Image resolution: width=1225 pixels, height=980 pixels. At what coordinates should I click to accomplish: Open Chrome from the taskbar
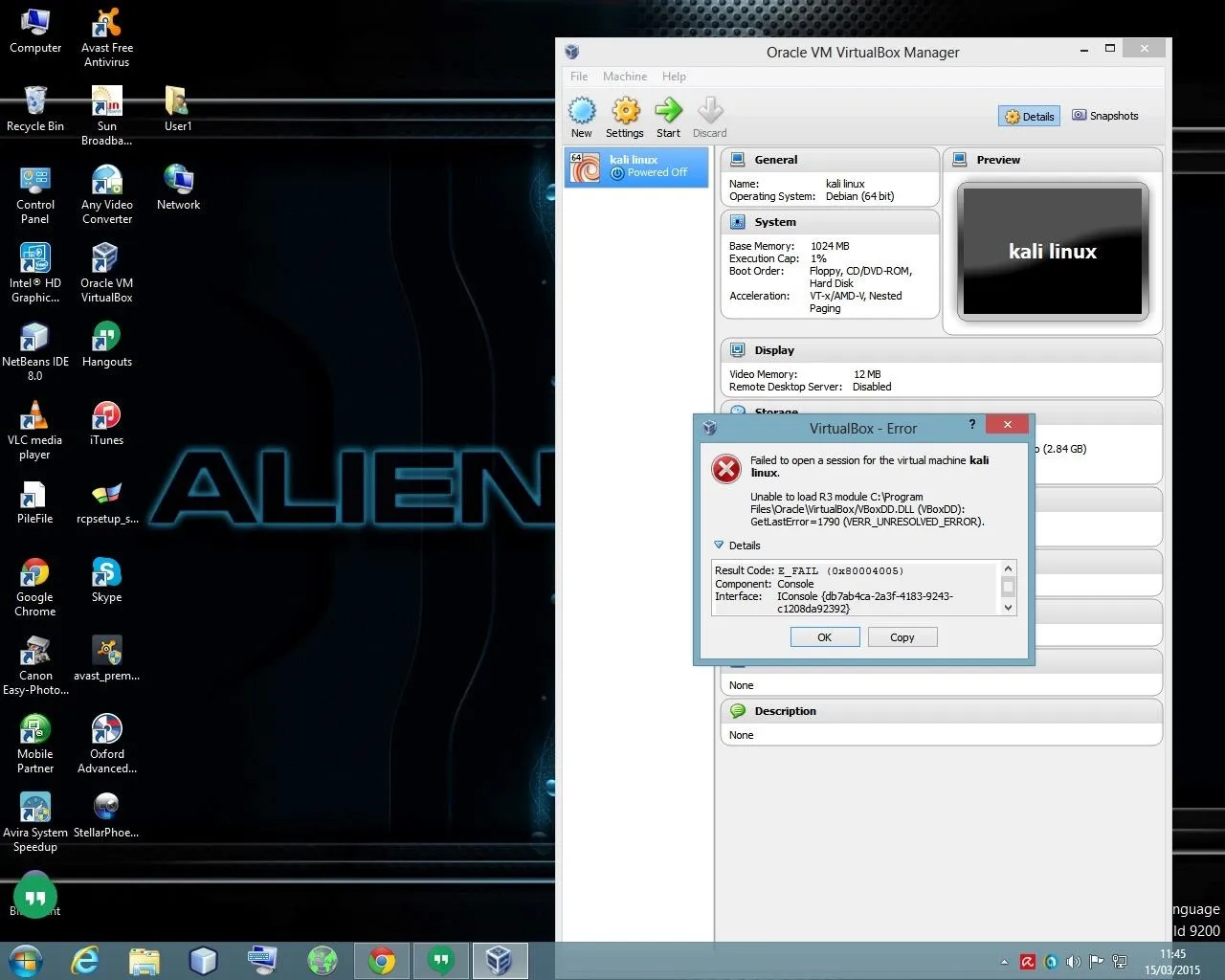click(382, 961)
